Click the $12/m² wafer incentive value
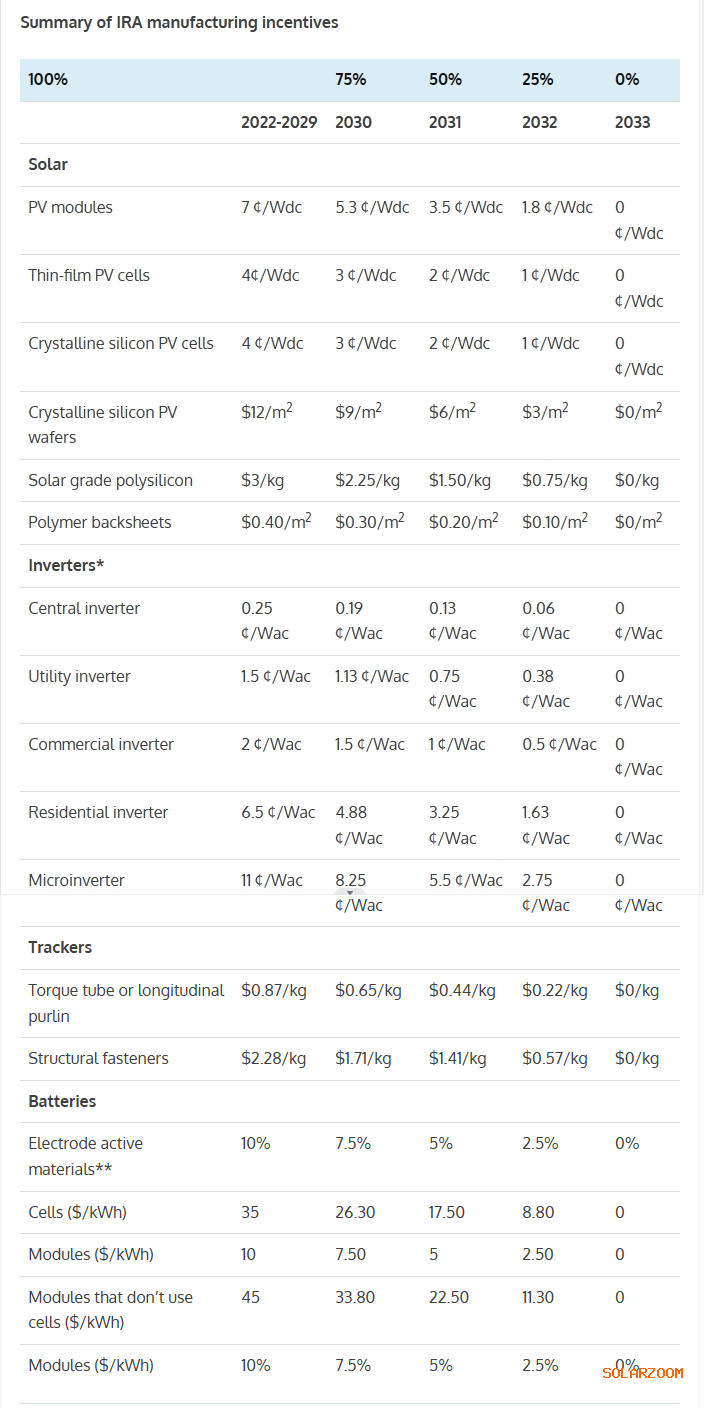Screen dimensions: 704x1408 click(266, 411)
